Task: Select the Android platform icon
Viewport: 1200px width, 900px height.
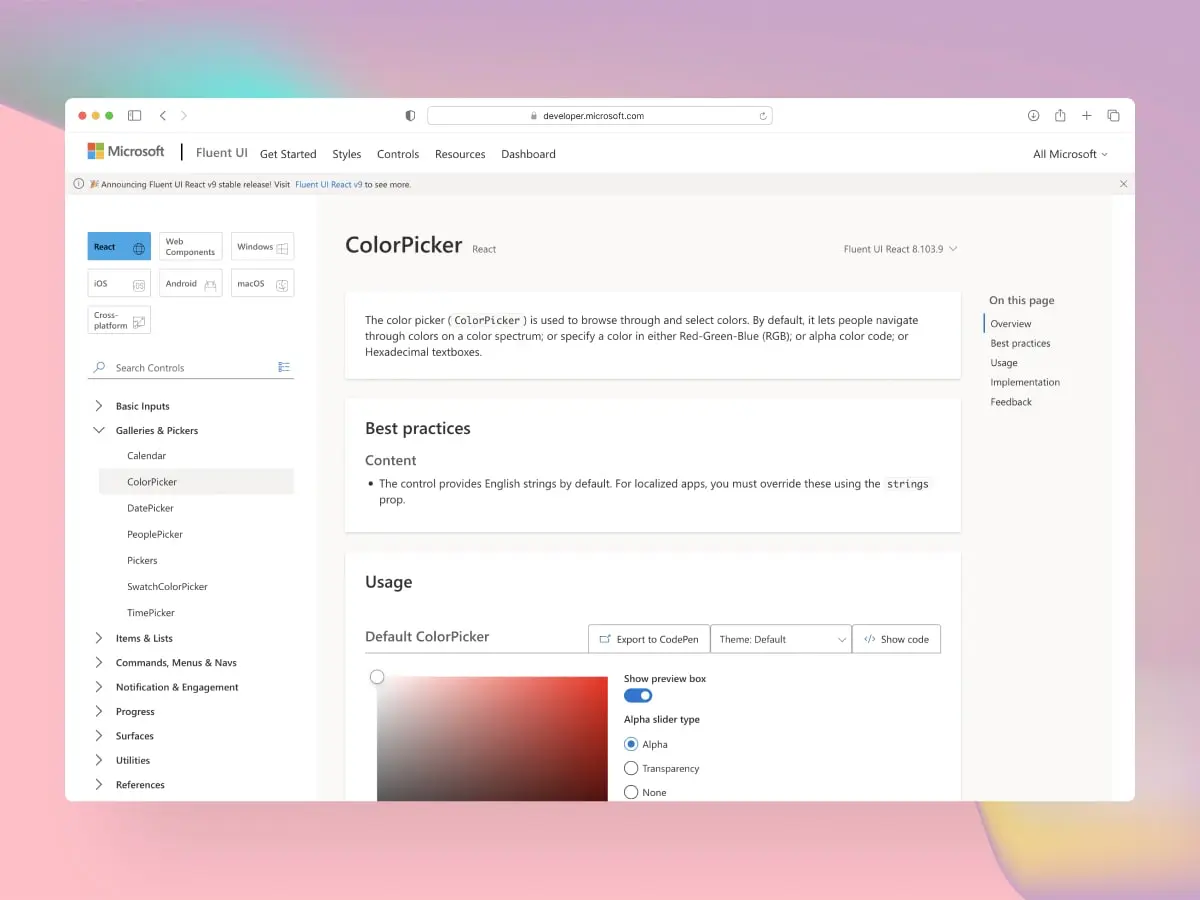Action: point(189,283)
